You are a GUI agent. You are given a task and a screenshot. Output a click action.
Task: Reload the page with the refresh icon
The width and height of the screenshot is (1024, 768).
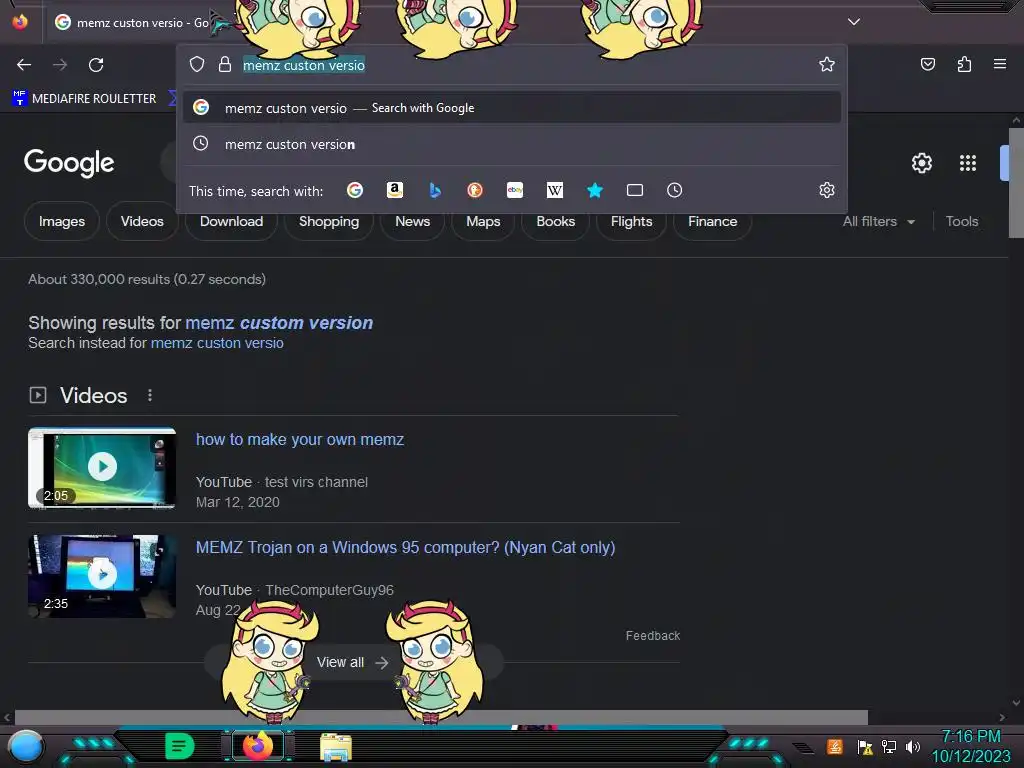click(x=96, y=65)
